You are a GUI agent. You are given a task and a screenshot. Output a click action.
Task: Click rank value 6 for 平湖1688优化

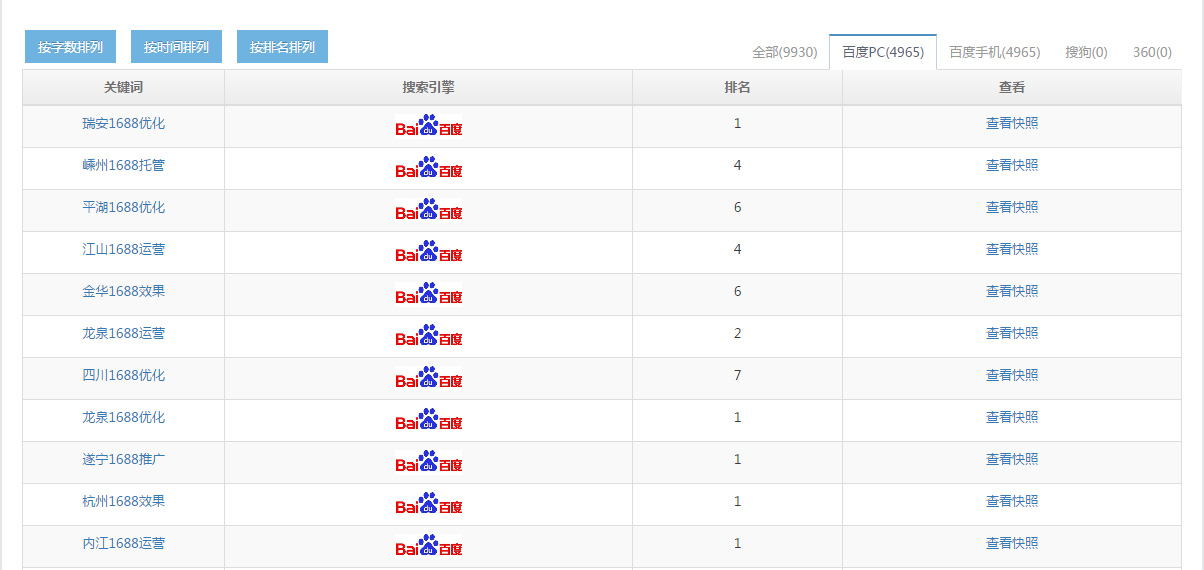point(738,208)
